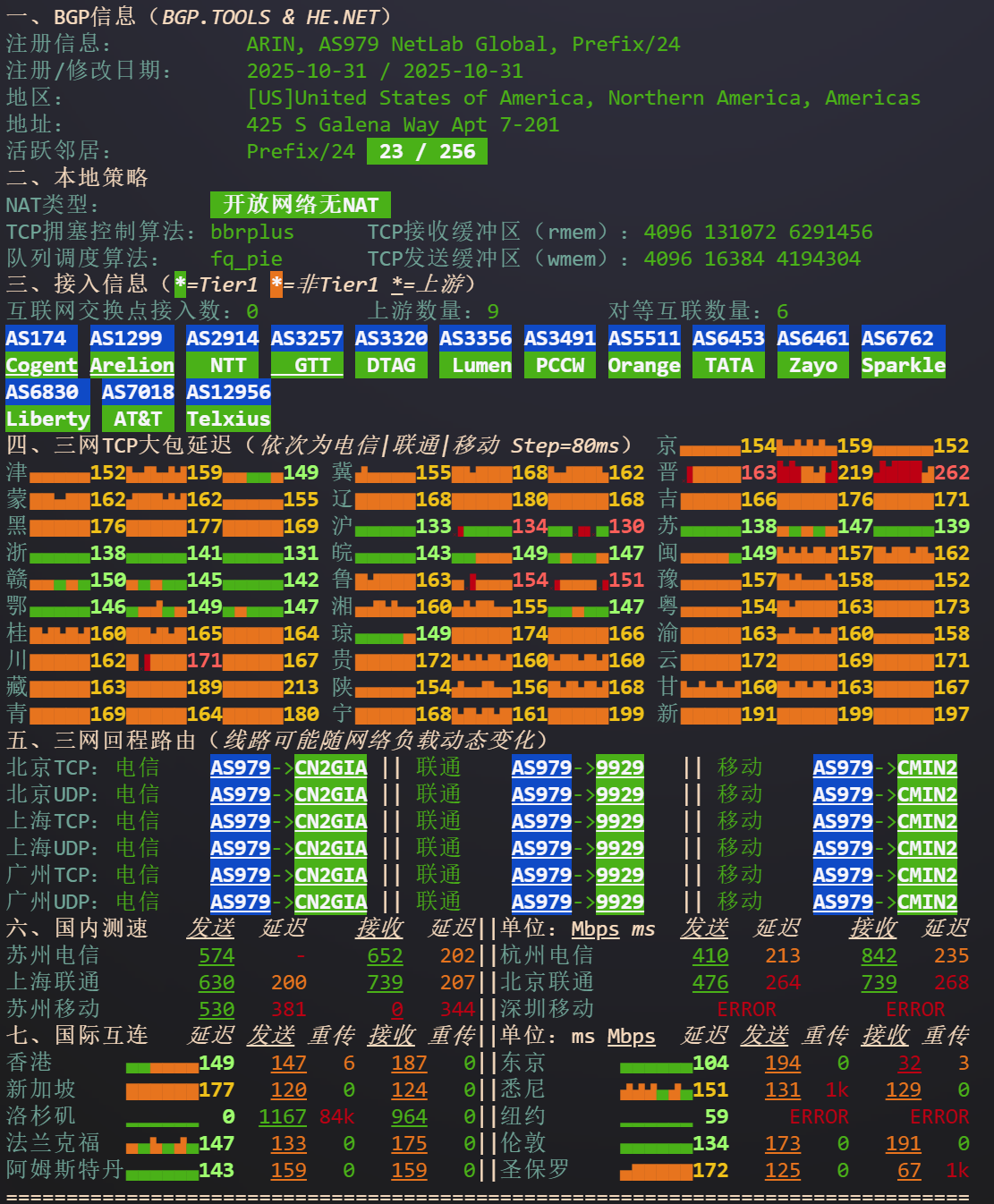This screenshot has width=994, height=1204.
Task: Click the 深圳移动 send ERROR value
Action: point(746,1009)
